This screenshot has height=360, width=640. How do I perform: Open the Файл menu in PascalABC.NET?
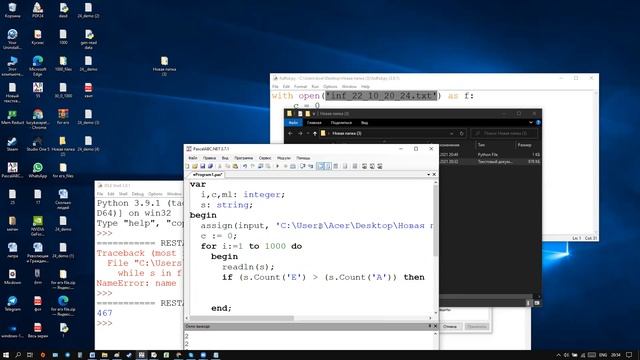tap(193, 158)
